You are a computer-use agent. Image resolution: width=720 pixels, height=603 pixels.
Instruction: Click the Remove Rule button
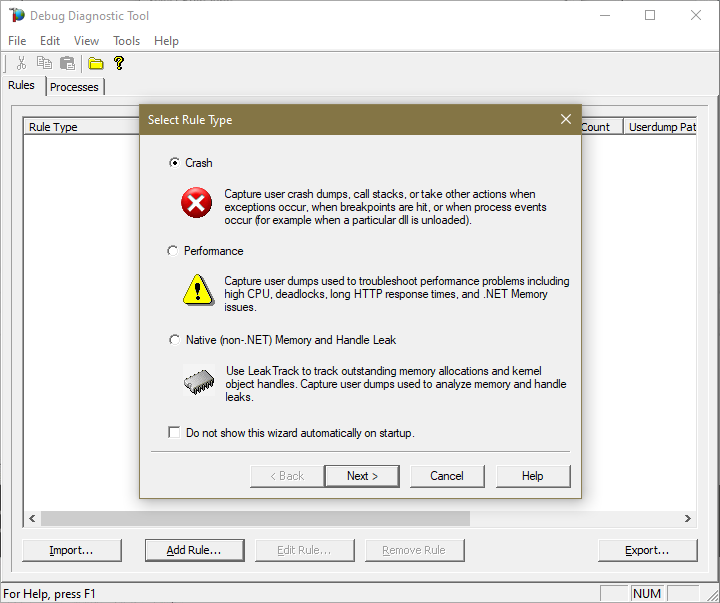pos(415,550)
